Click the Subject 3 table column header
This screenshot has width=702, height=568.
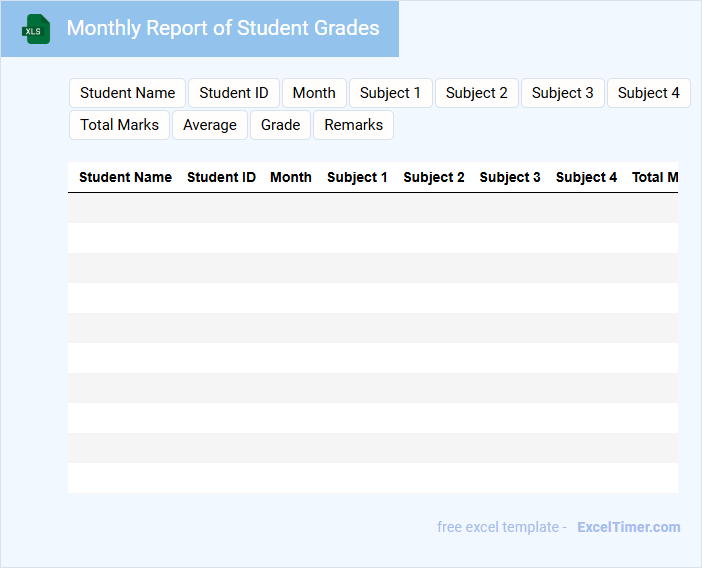(510, 177)
